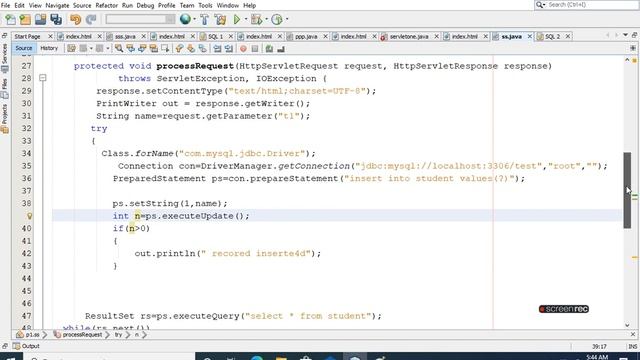This screenshot has height=360, width=640.
Task: Toggle Highlight Search in editor toolbar
Action: [153, 49]
